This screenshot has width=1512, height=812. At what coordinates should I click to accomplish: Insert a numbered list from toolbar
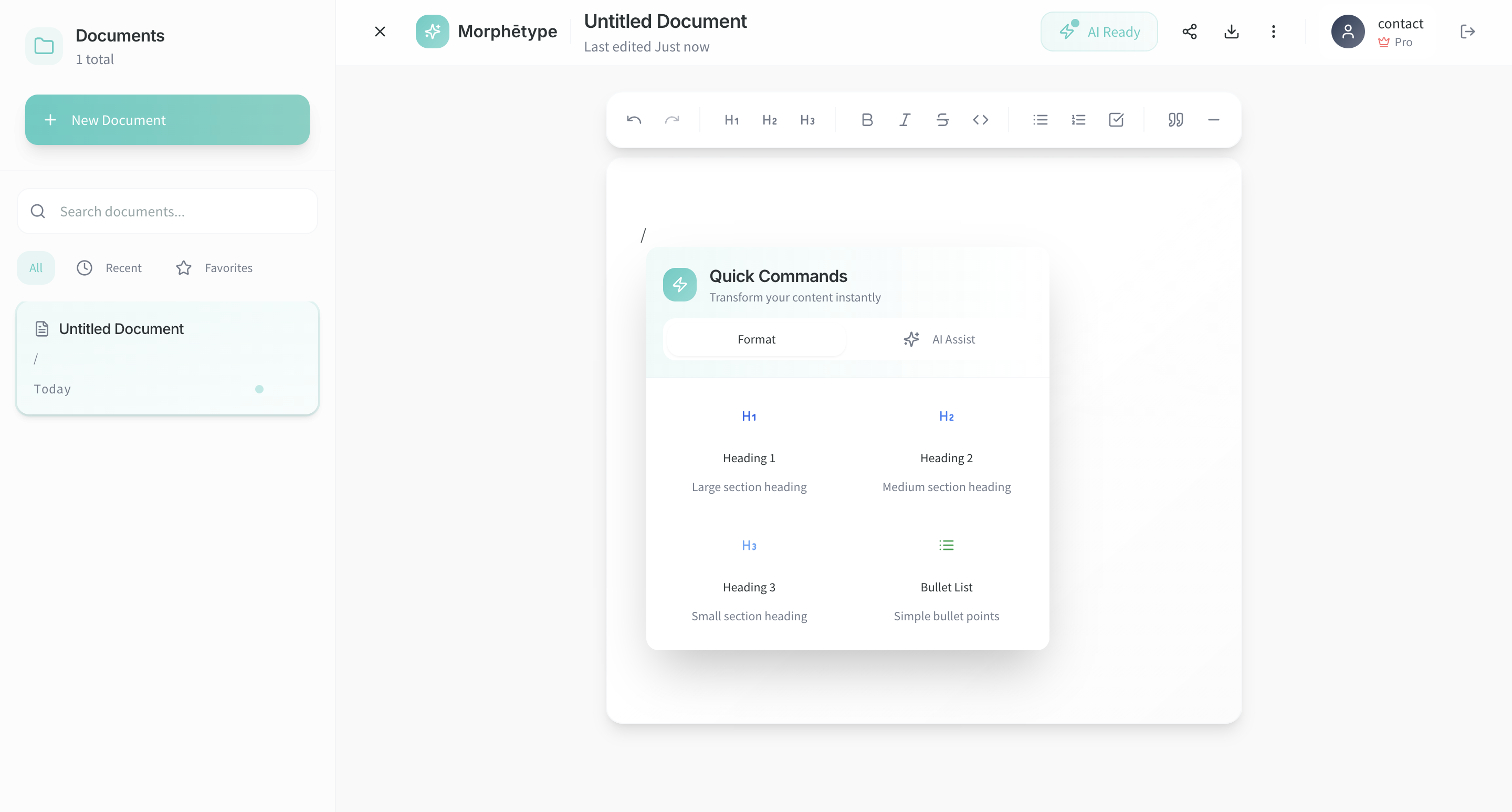click(x=1078, y=120)
